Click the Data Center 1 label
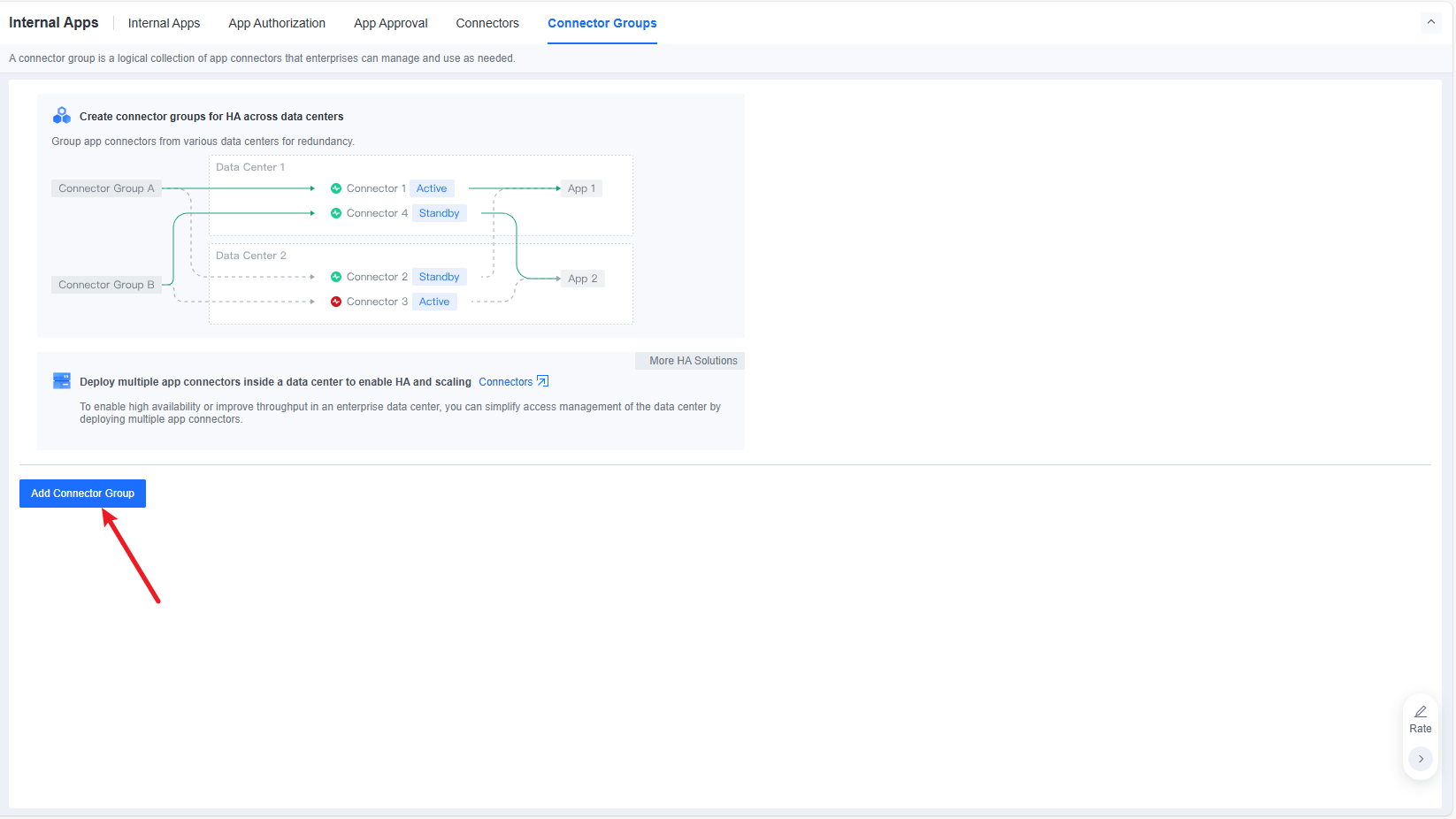The height and width of the screenshot is (819, 1456). pyautogui.click(x=250, y=167)
